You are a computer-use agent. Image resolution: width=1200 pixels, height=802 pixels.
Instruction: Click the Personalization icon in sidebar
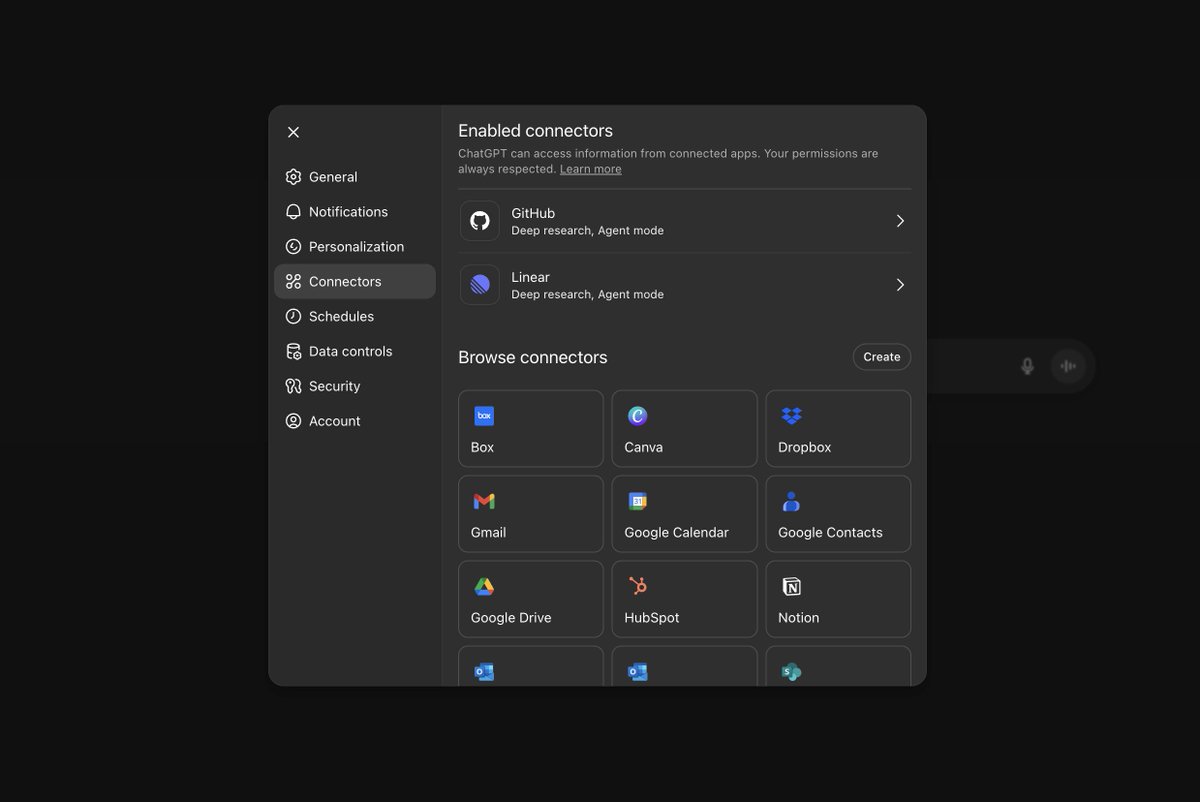pos(293,247)
